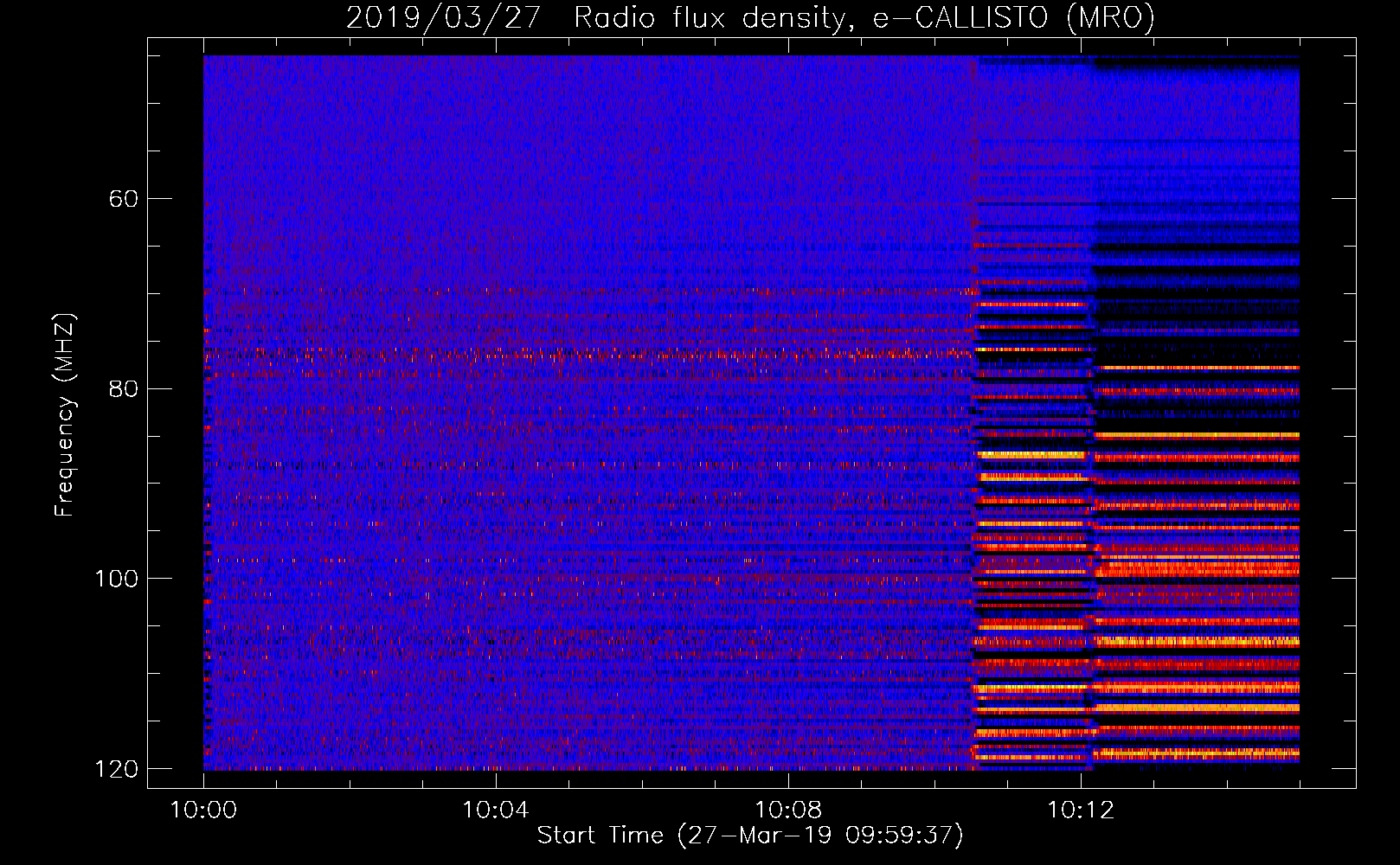1400x865 pixels.
Task: Click the 'Start Time (27-Mar-19 09:59:37)' label
Action: (x=750, y=836)
